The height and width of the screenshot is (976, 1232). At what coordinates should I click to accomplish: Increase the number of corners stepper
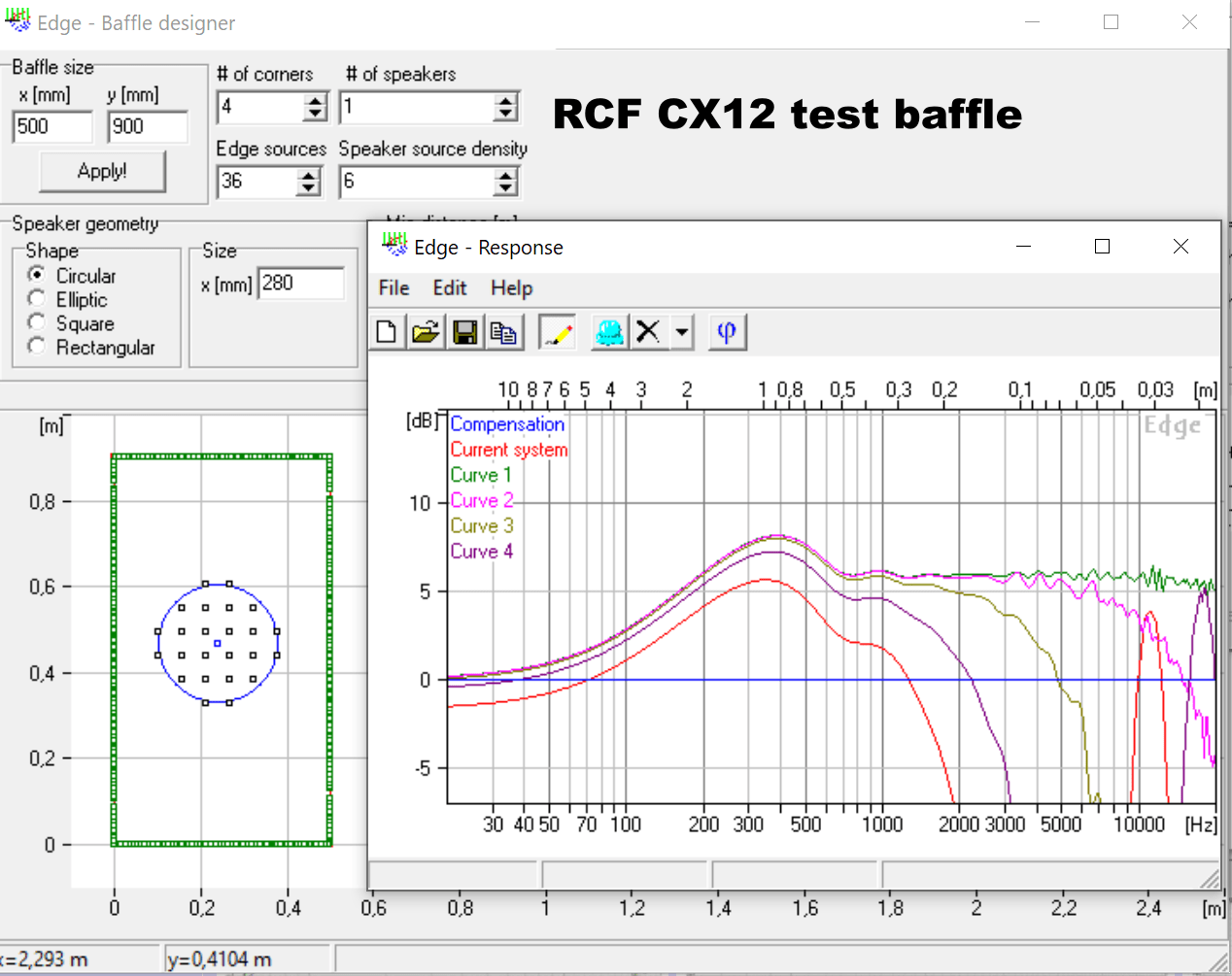point(315,100)
